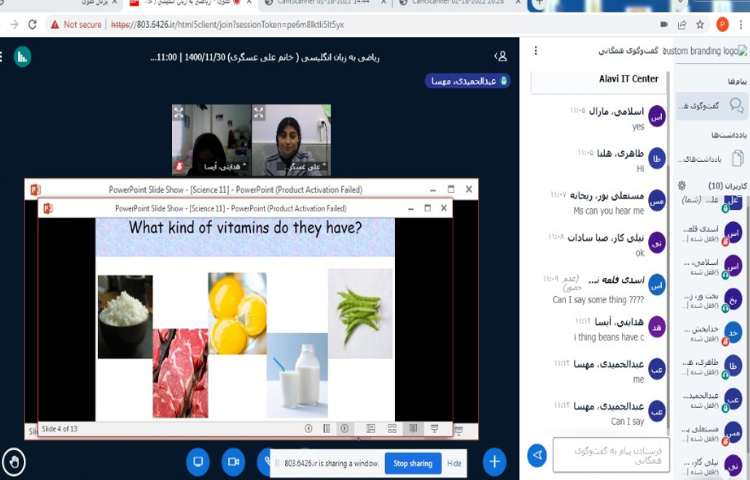Click the users list gear settings icon
This screenshot has height=480, width=750.
[x=682, y=185]
